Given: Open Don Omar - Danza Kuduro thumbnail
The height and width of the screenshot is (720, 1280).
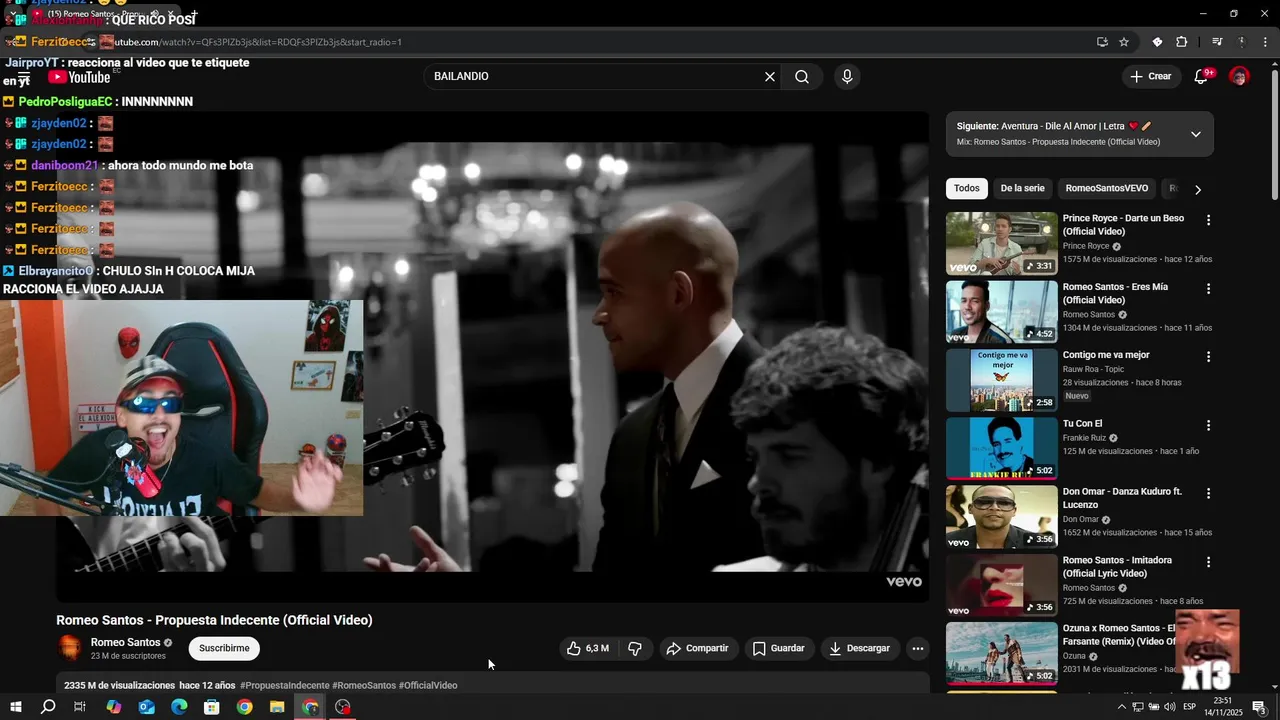Looking at the screenshot, I should 1001,517.
